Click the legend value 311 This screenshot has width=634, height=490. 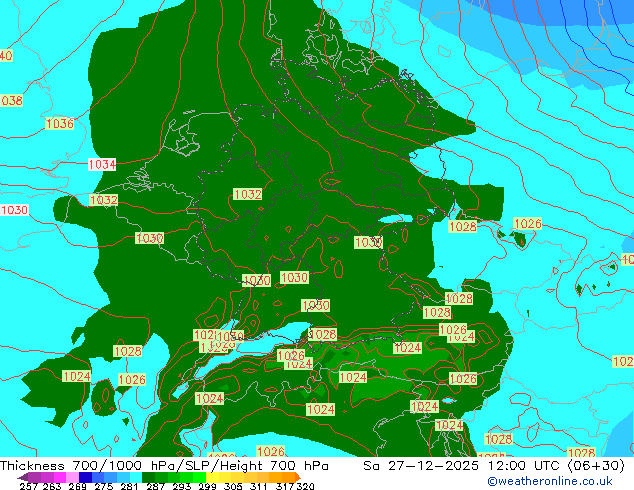click(x=259, y=486)
